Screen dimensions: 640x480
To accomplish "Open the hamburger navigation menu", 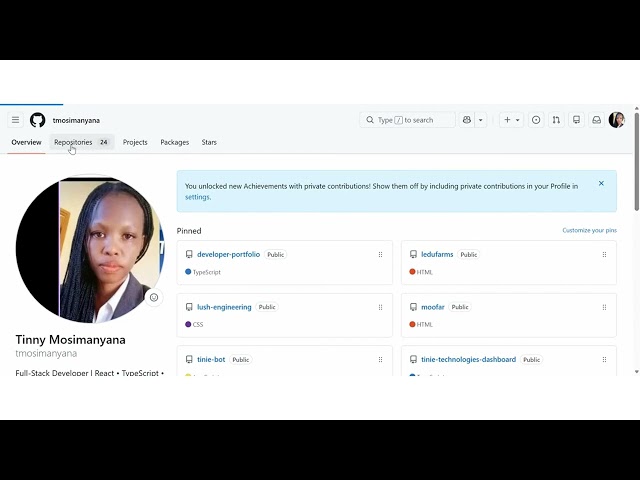I will coord(16,120).
